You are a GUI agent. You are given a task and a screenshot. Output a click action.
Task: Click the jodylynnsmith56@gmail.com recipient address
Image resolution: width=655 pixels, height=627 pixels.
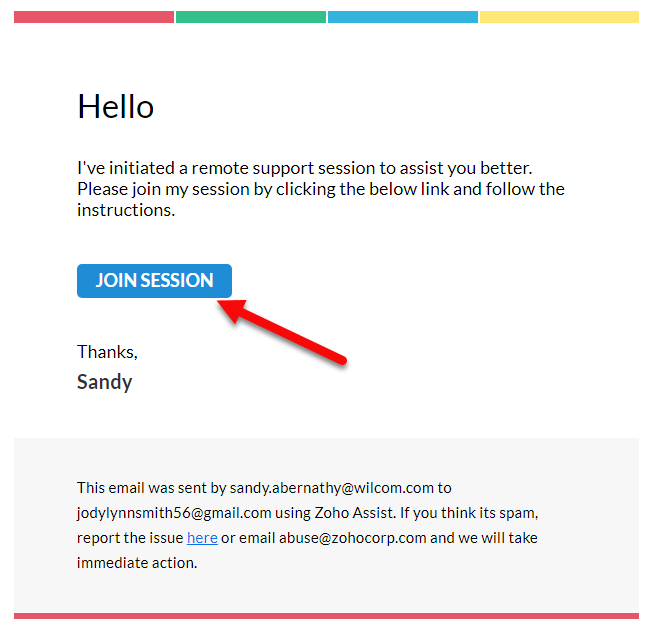174,513
